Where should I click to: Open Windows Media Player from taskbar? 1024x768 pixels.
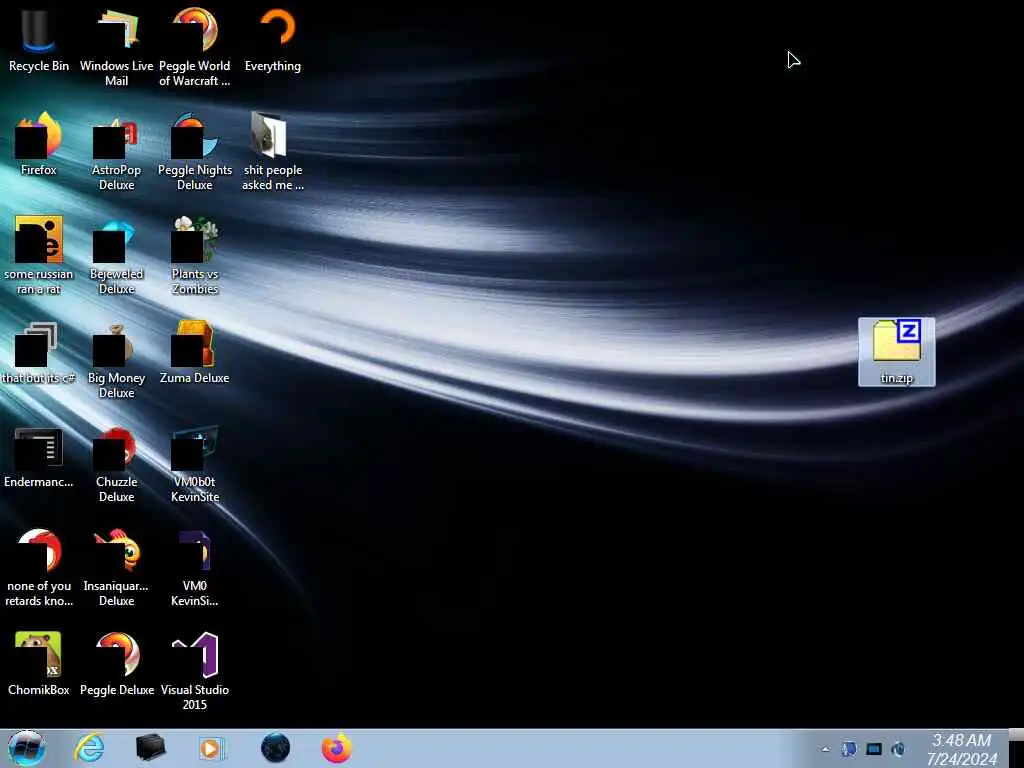point(211,748)
